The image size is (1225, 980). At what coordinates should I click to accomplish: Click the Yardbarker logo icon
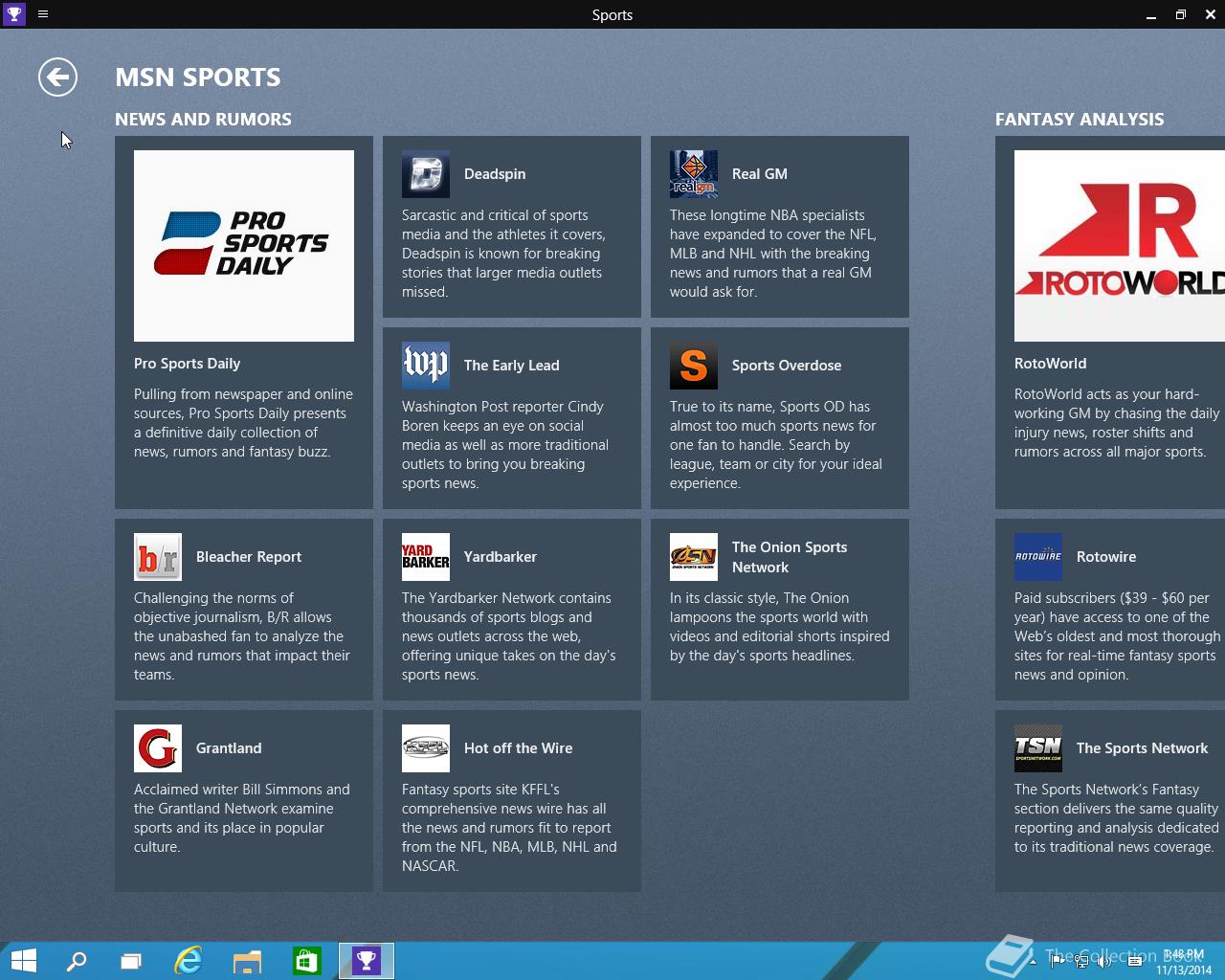click(x=426, y=557)
